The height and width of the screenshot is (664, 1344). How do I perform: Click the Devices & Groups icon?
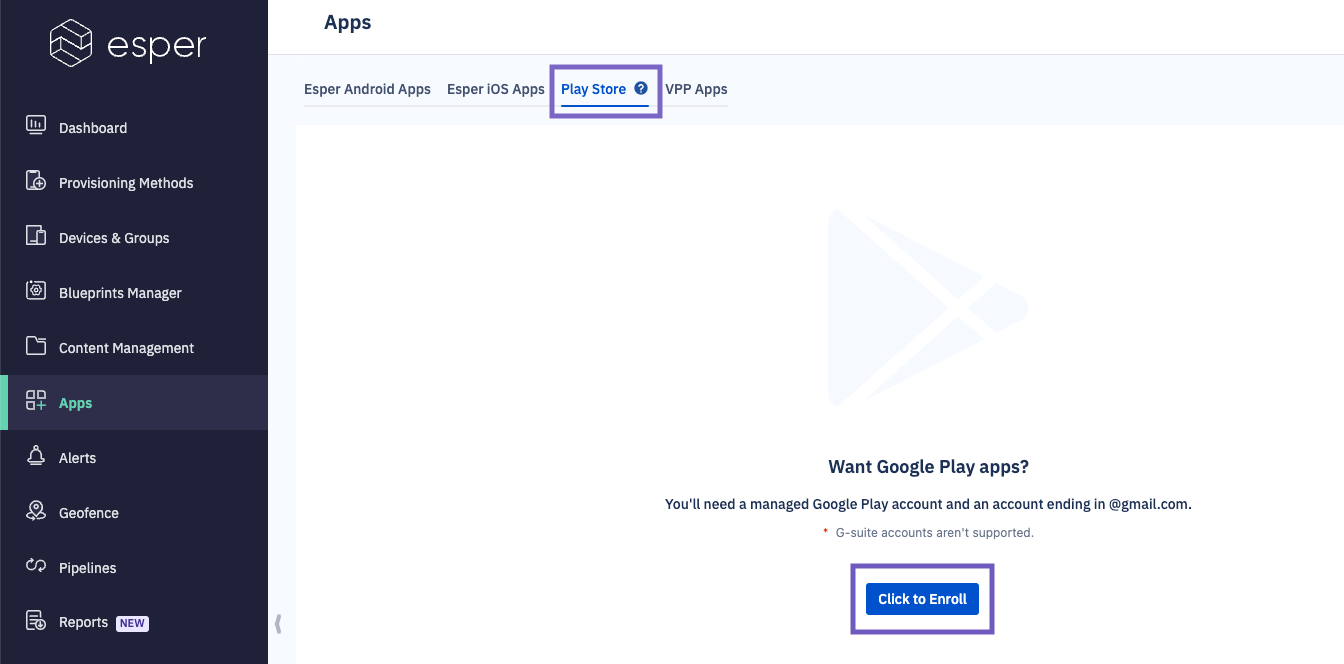click(x=35, y=237)
